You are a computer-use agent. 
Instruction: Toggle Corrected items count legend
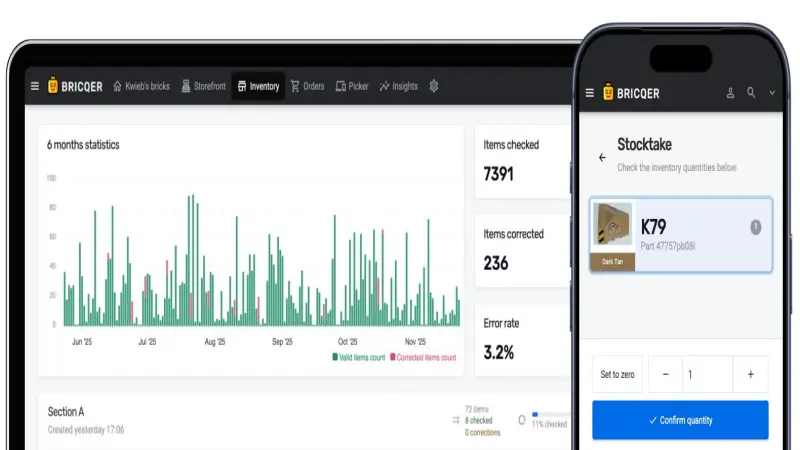pyautogui.click(x=423, y=358)
